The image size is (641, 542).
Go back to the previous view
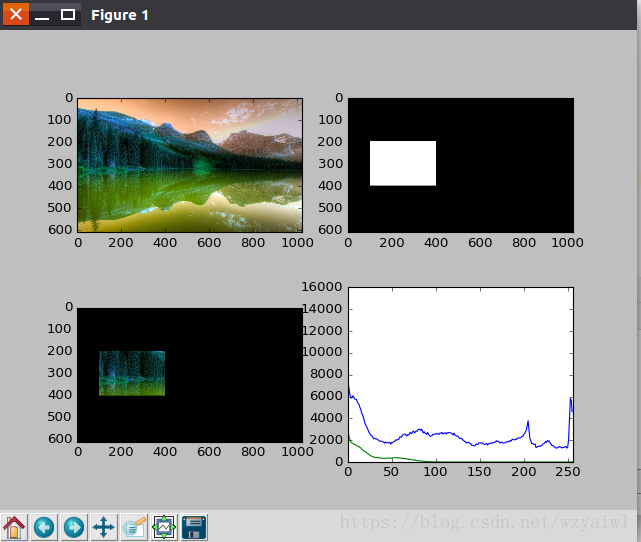tap(44, 527)
